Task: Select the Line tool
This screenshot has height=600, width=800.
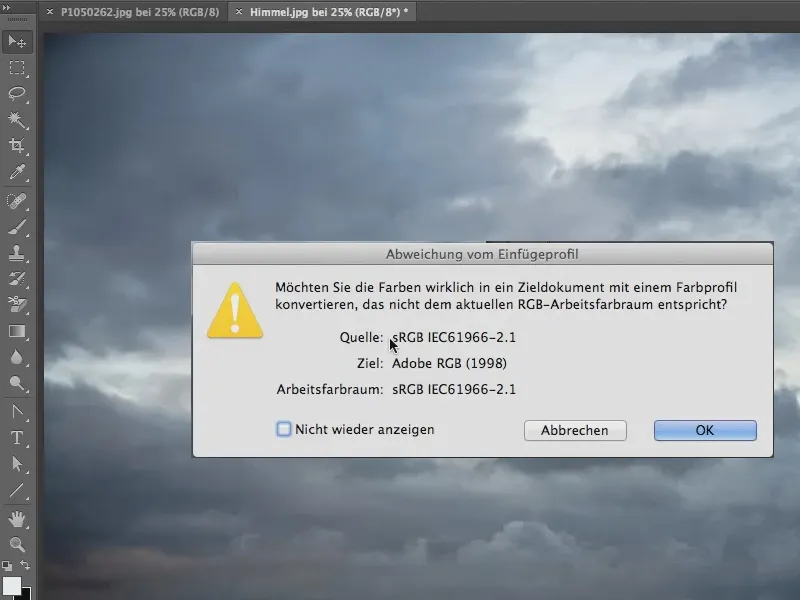Action: [17, 490]
